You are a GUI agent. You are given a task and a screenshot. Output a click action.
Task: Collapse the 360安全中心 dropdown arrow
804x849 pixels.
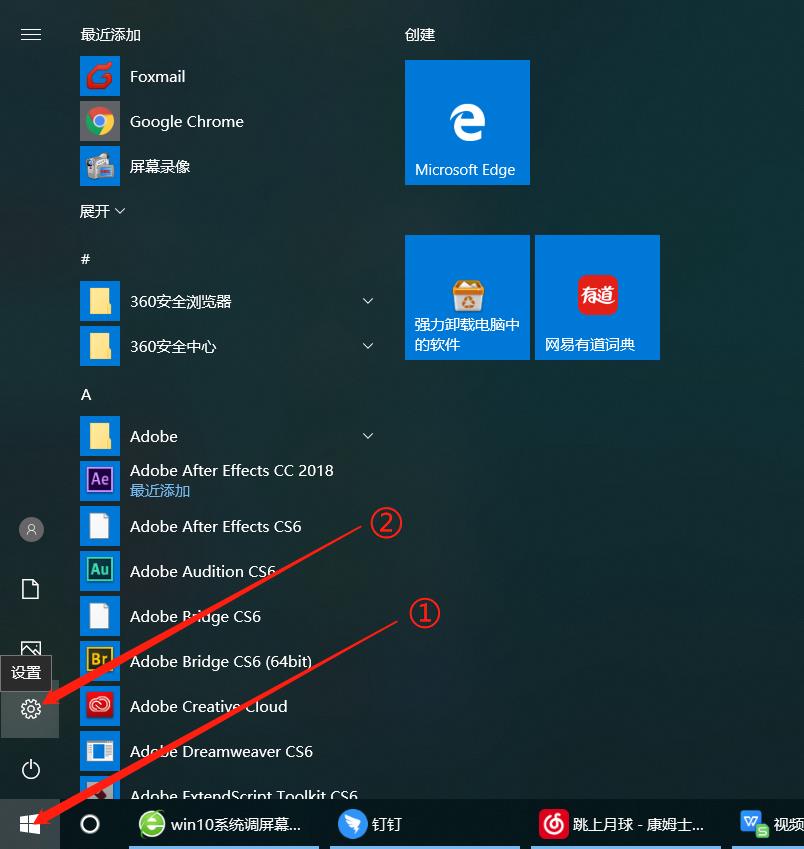[367, 346]
